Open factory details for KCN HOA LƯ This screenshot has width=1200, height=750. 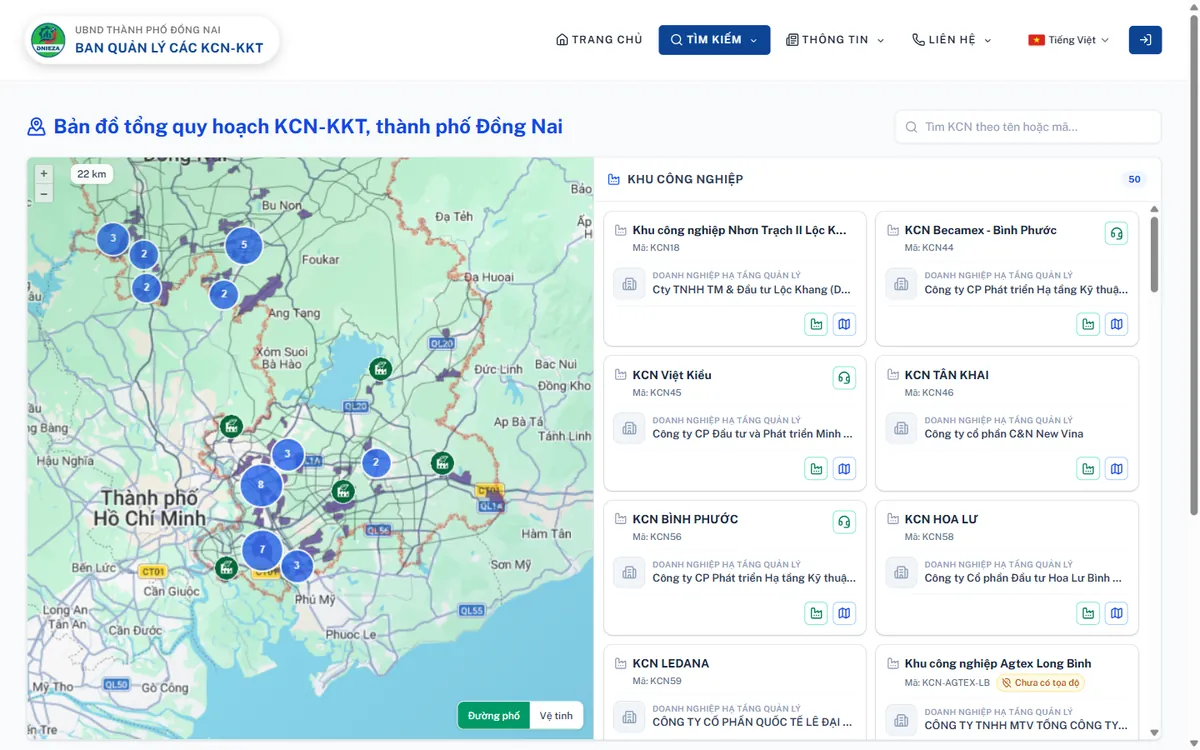[x=1088, y=612]
